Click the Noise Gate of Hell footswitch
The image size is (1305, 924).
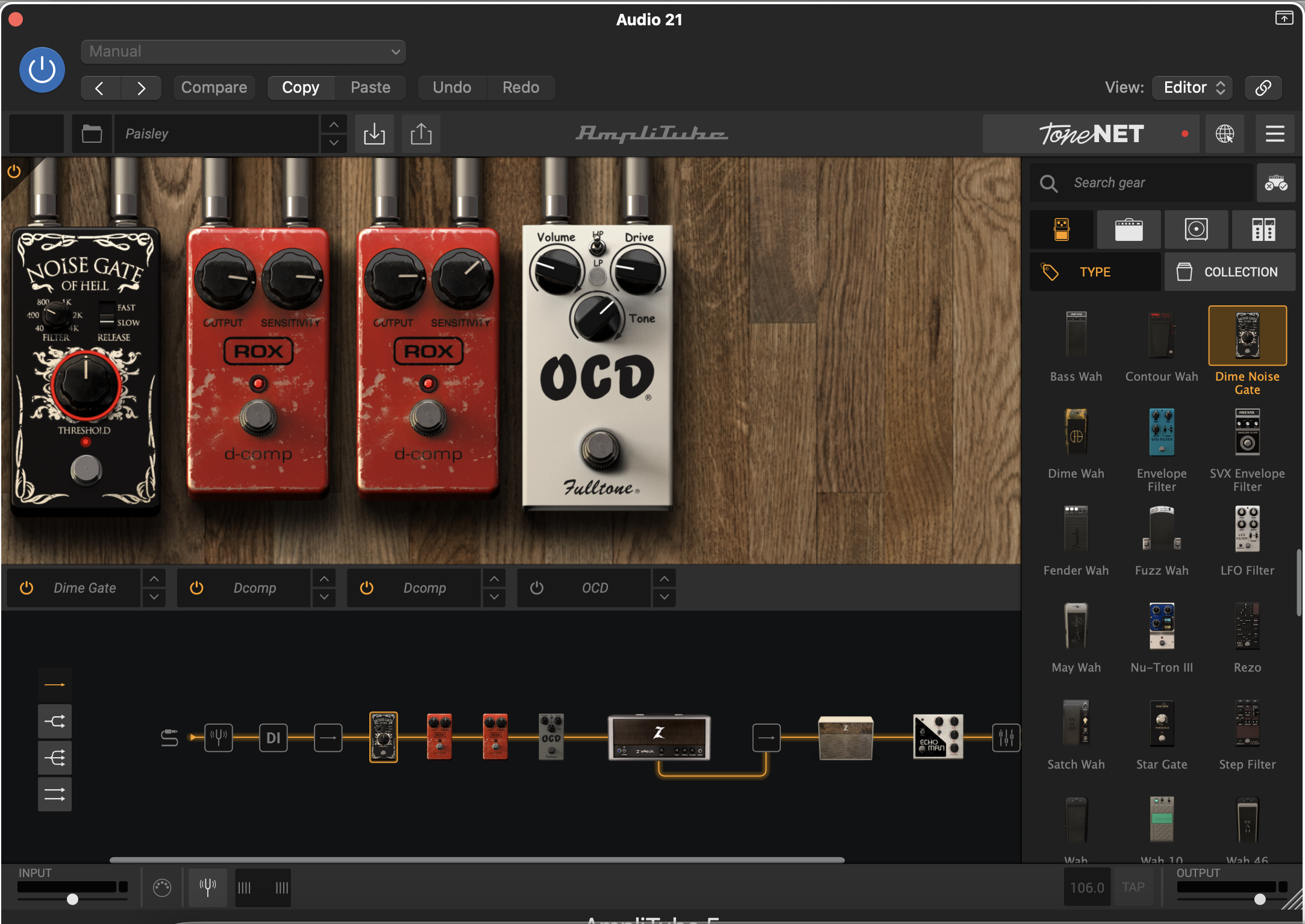pos(86,470)
